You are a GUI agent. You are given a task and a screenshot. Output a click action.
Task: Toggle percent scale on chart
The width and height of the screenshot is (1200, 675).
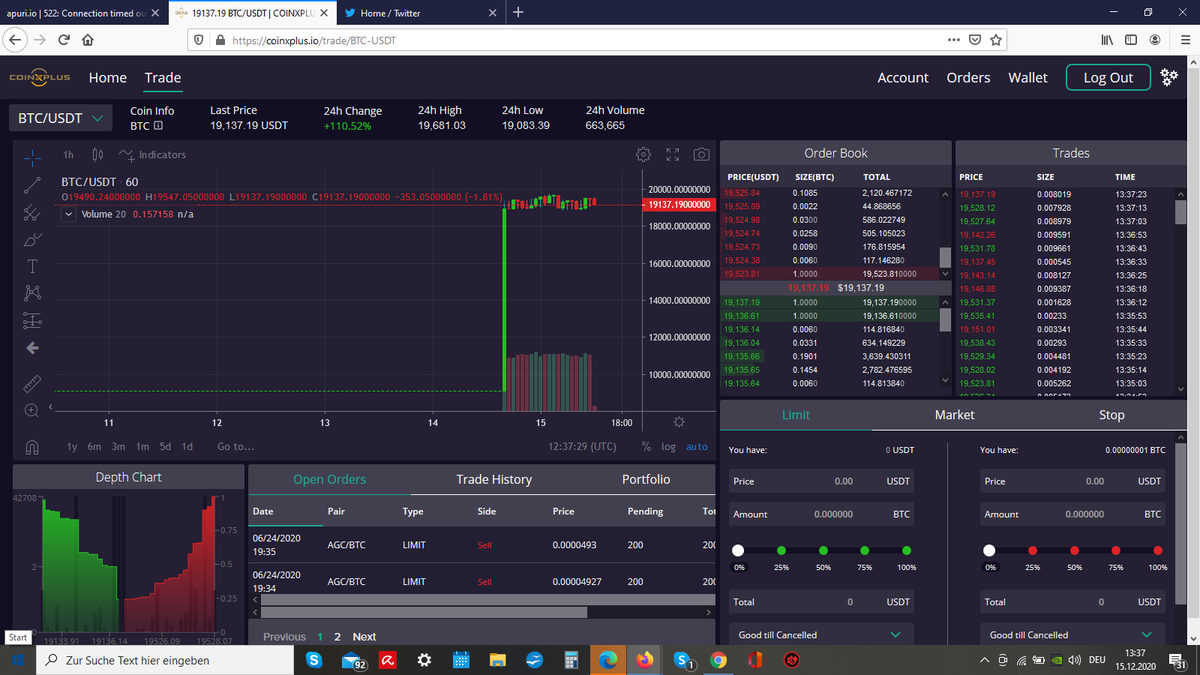[647, 447]
